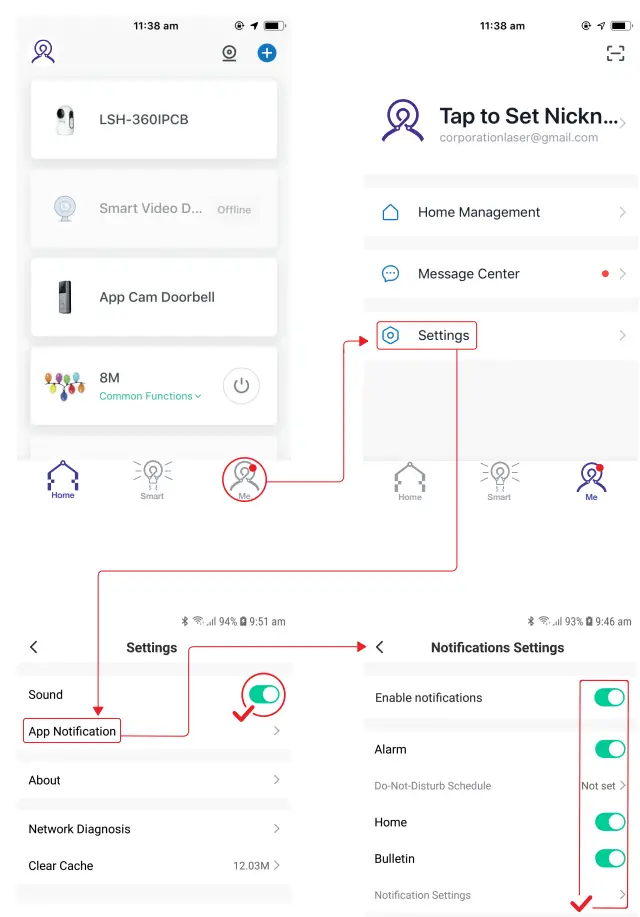Open Notification Settings row at bottom
This screenshot has width=640, height=917.
(x=501, y=895)
